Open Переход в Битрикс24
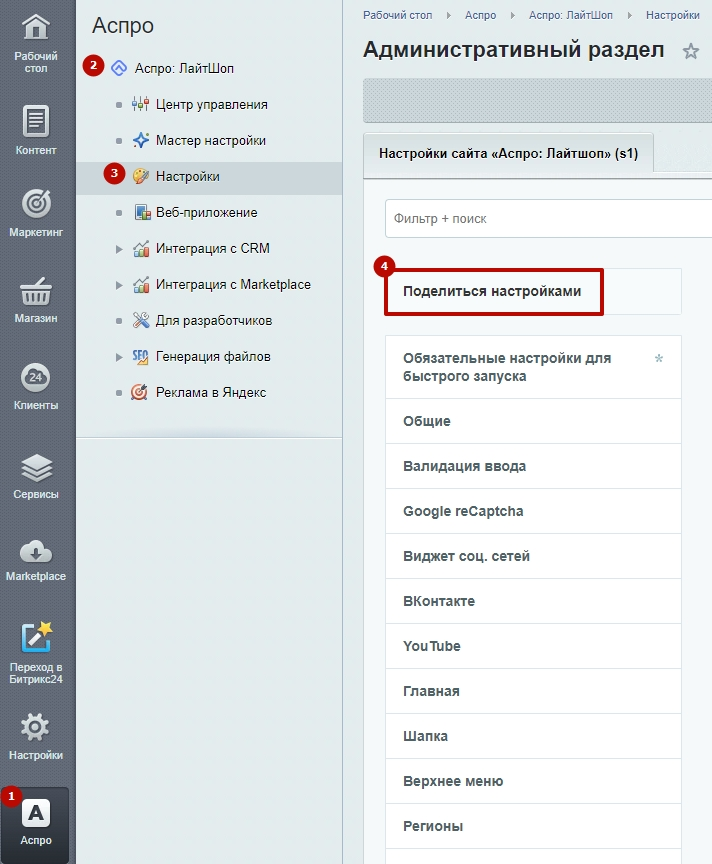 36,652
